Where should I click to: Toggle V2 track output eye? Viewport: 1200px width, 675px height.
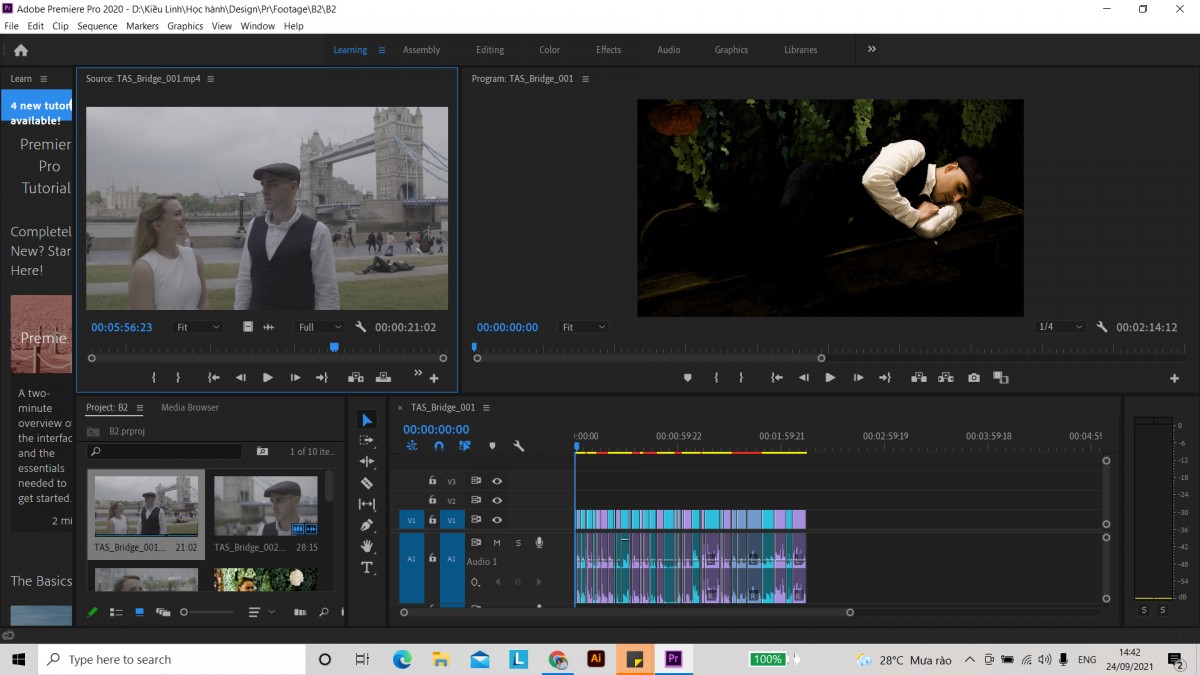497,500
